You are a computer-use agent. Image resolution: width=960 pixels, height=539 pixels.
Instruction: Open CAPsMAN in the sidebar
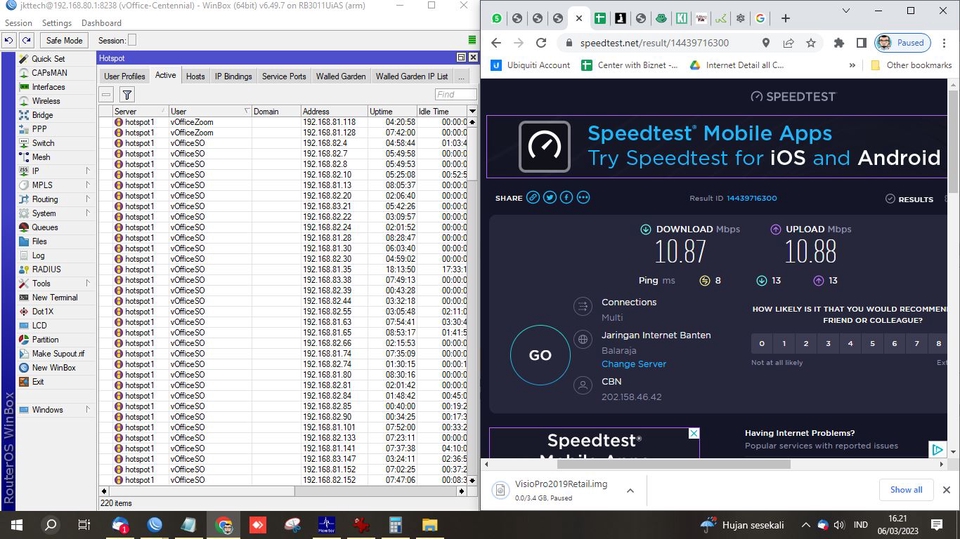pyautogui.click(x=49, y=73)
